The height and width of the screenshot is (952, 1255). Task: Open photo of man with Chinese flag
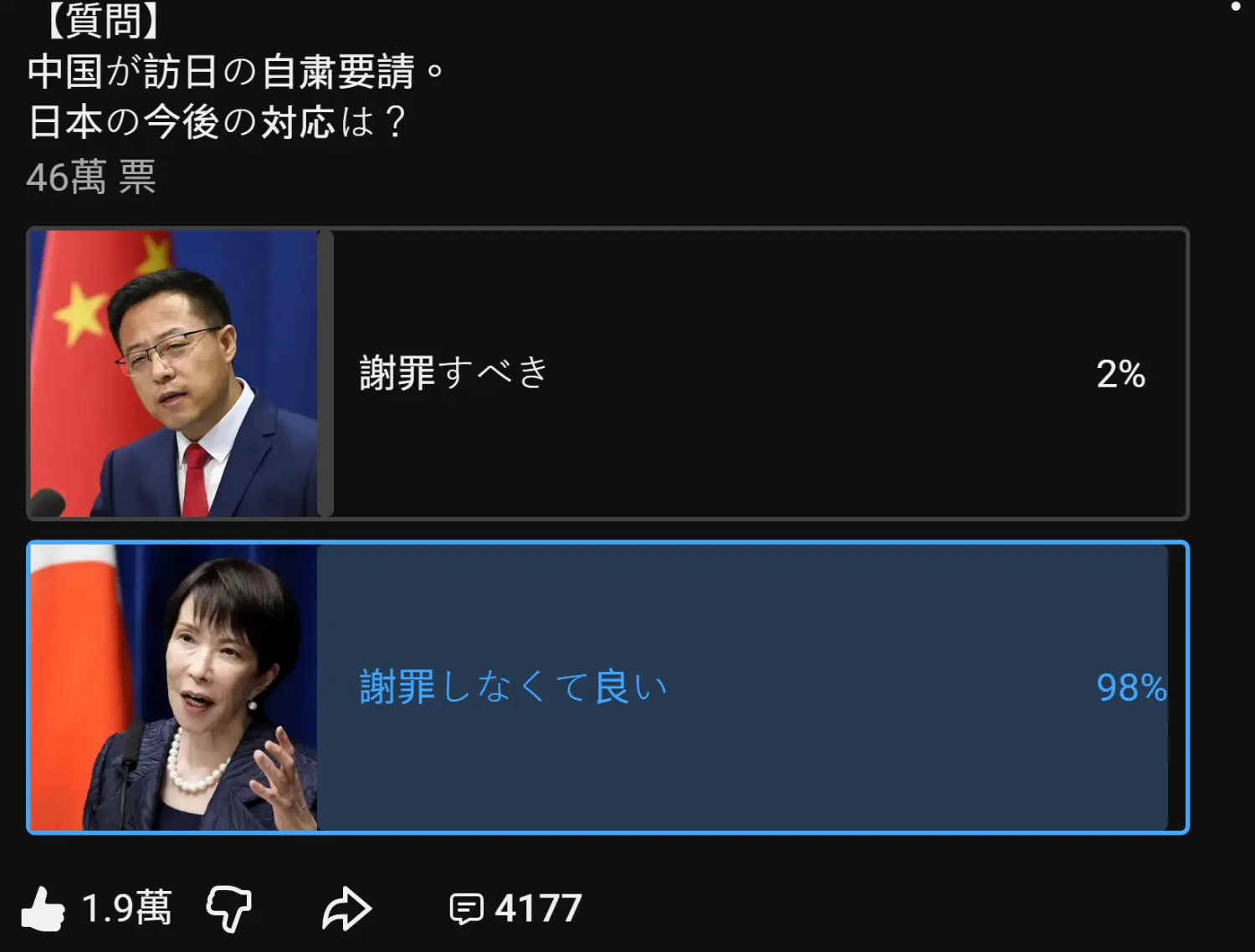pyautogui.click(x=174, y=373)
